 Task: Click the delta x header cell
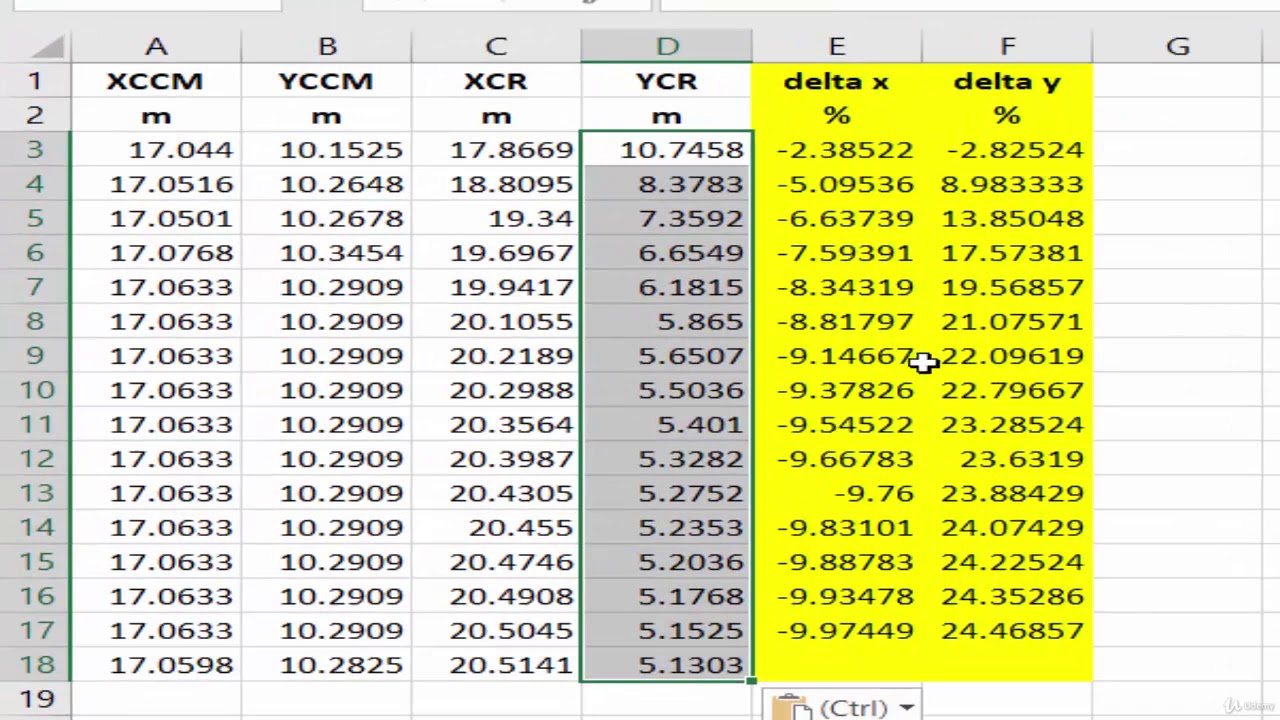tap(837, 81)
